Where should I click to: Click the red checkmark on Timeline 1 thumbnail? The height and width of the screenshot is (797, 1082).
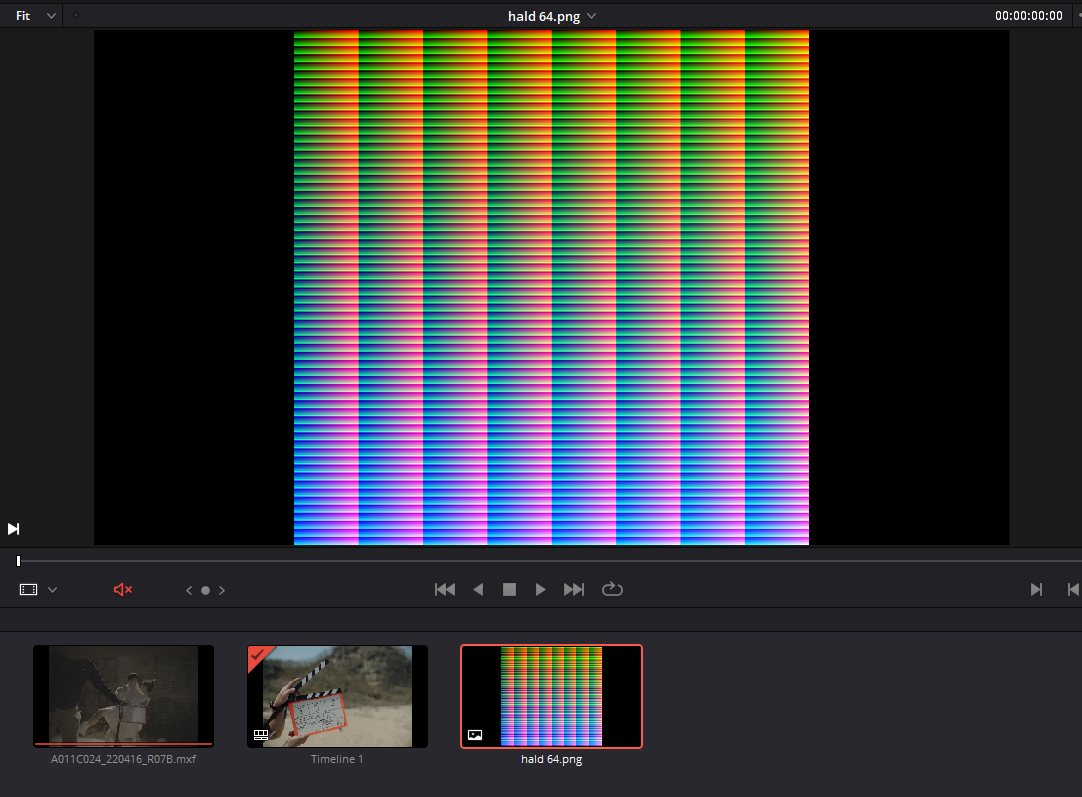click(x=259, y=654)
